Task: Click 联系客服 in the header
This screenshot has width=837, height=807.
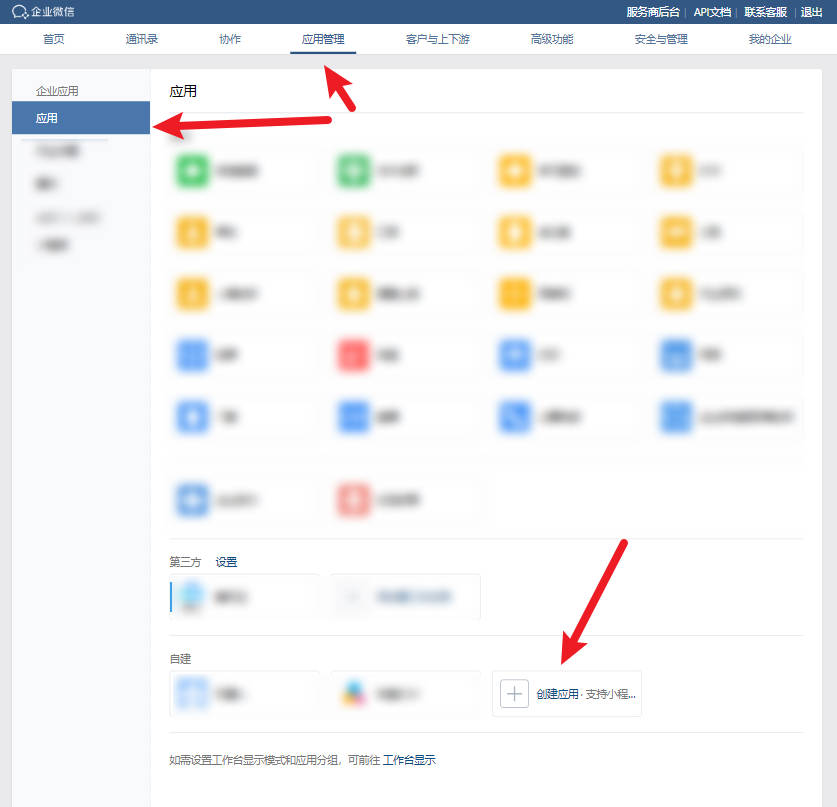Action: tap(765, 12)
